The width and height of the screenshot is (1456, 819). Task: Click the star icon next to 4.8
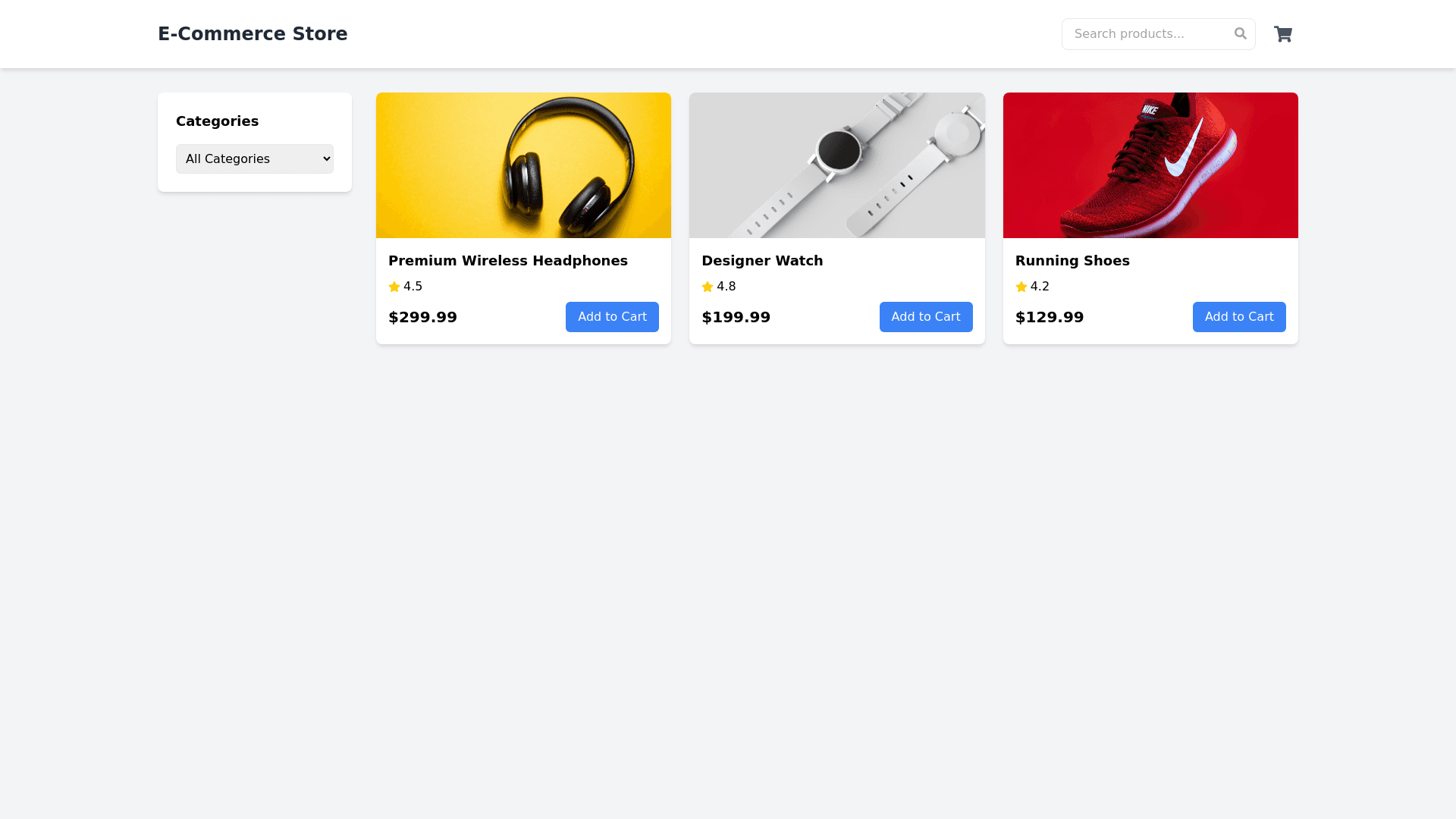point(708,287)
